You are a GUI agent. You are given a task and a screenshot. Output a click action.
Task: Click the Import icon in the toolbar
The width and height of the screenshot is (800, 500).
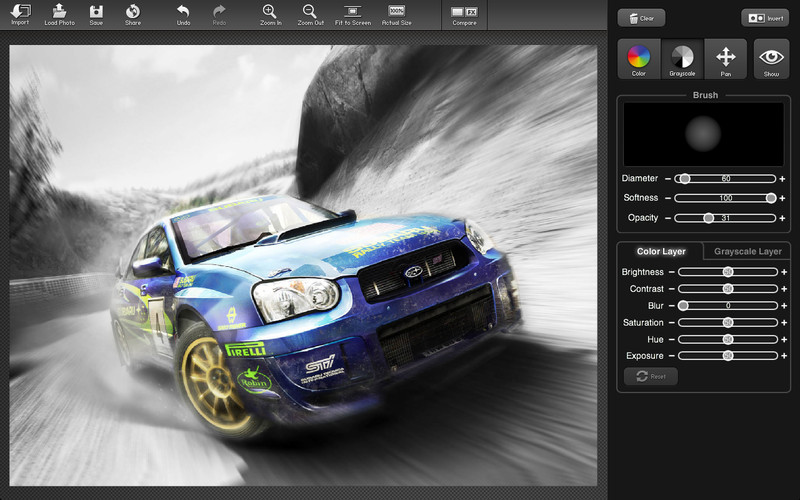point(20,13)
